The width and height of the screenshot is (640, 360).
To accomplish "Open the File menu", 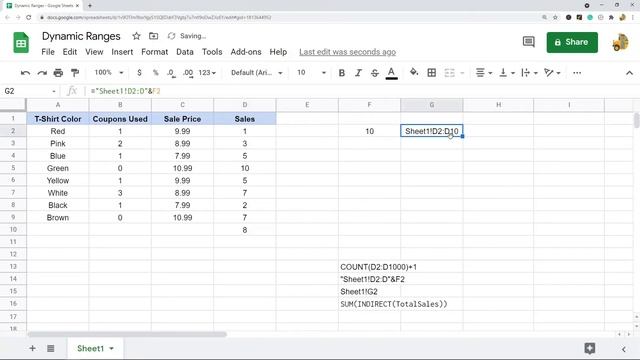I will [48, 52].
